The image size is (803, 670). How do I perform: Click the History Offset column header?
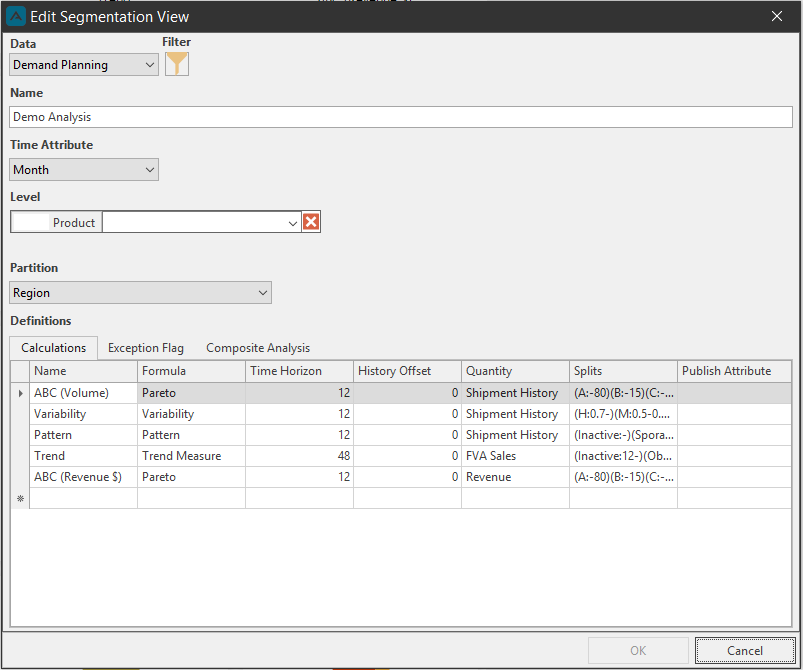point(408,371)
